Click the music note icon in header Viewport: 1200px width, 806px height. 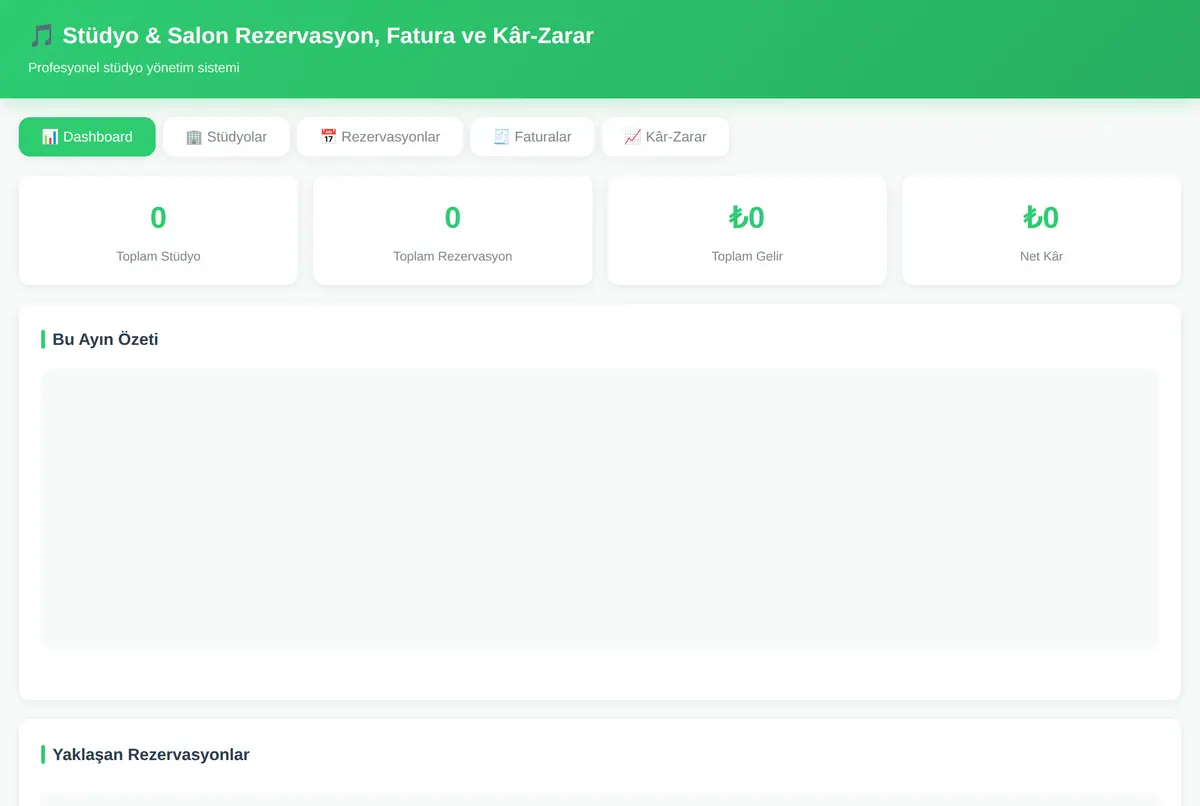[x=41, y=36]
